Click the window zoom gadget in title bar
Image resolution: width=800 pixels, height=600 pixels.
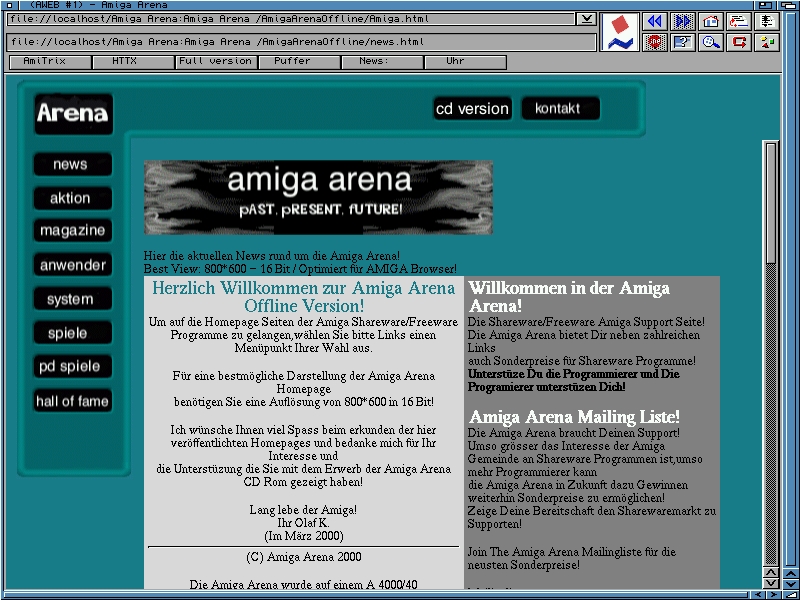(765, 5)
